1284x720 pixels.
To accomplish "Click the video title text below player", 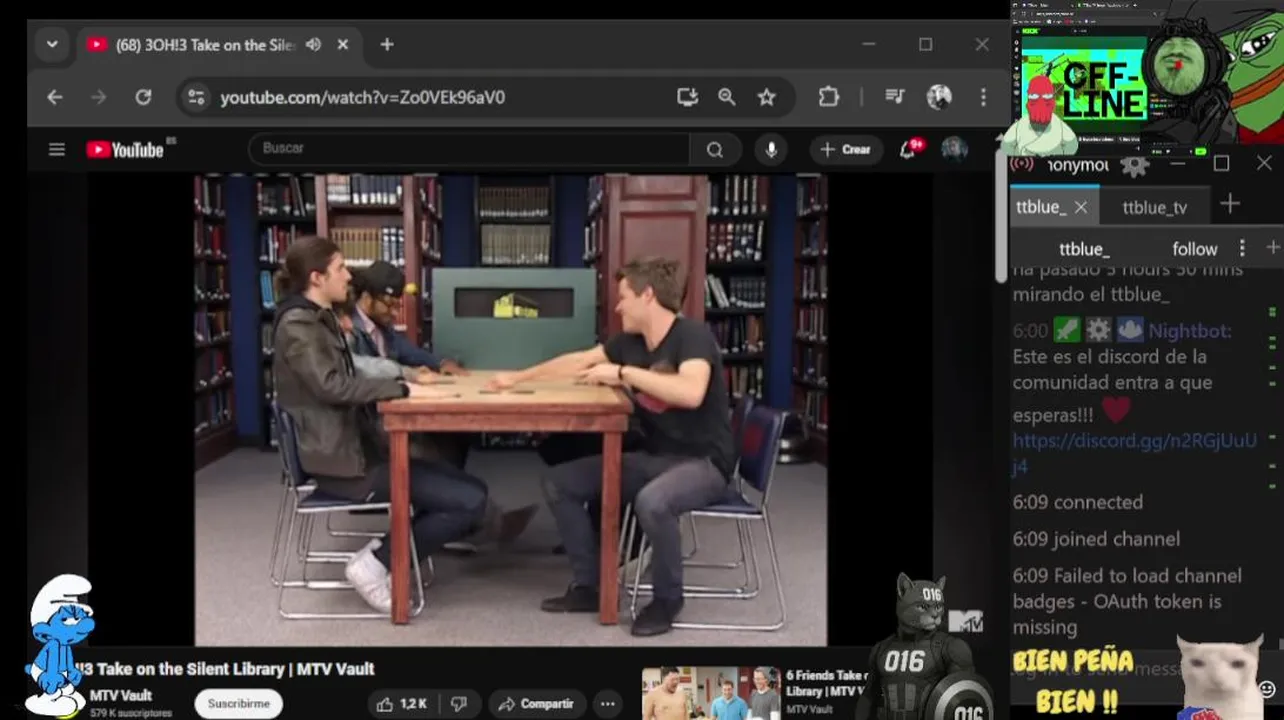I will point(227,669).
